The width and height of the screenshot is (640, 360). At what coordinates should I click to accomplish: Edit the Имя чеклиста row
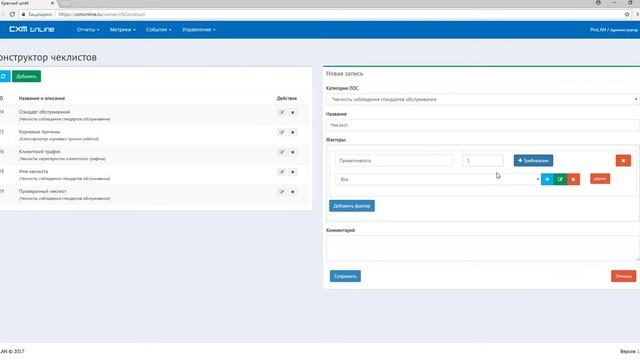(282, 172)
